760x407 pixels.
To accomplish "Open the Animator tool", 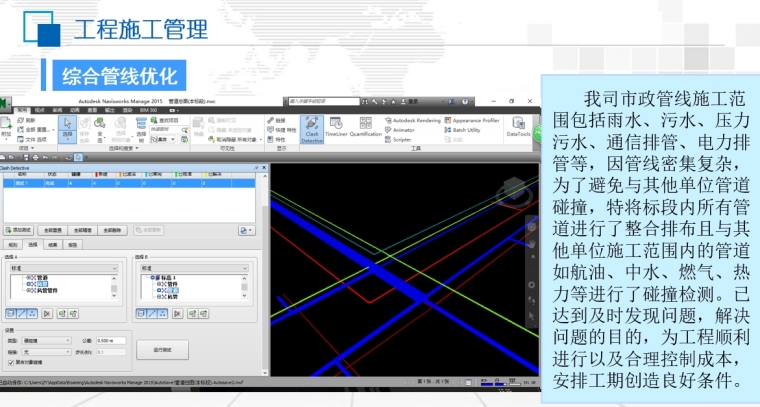I will point(402,130).
